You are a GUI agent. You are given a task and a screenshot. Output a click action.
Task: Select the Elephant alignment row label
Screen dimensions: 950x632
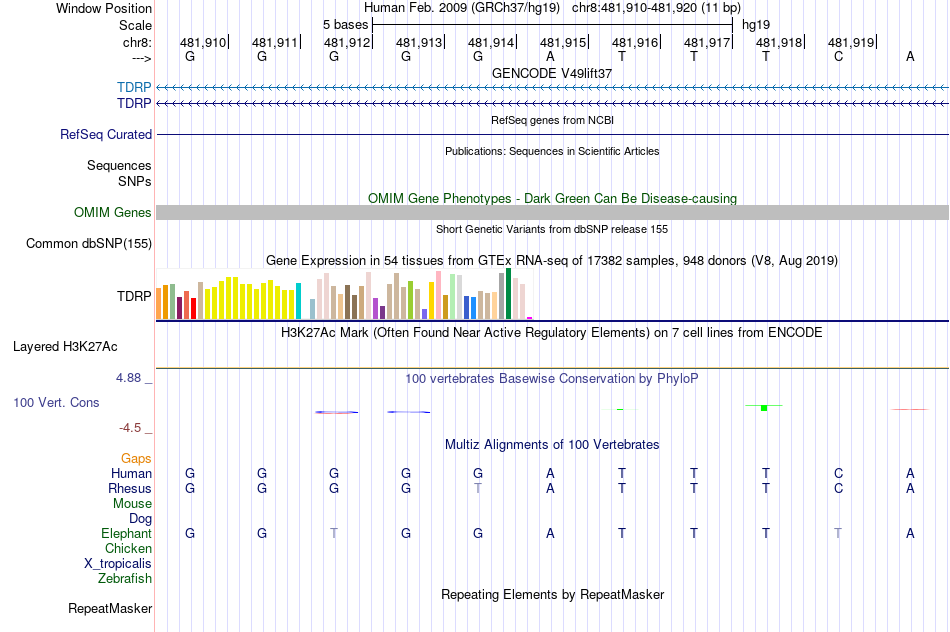[x=127, y=533]
